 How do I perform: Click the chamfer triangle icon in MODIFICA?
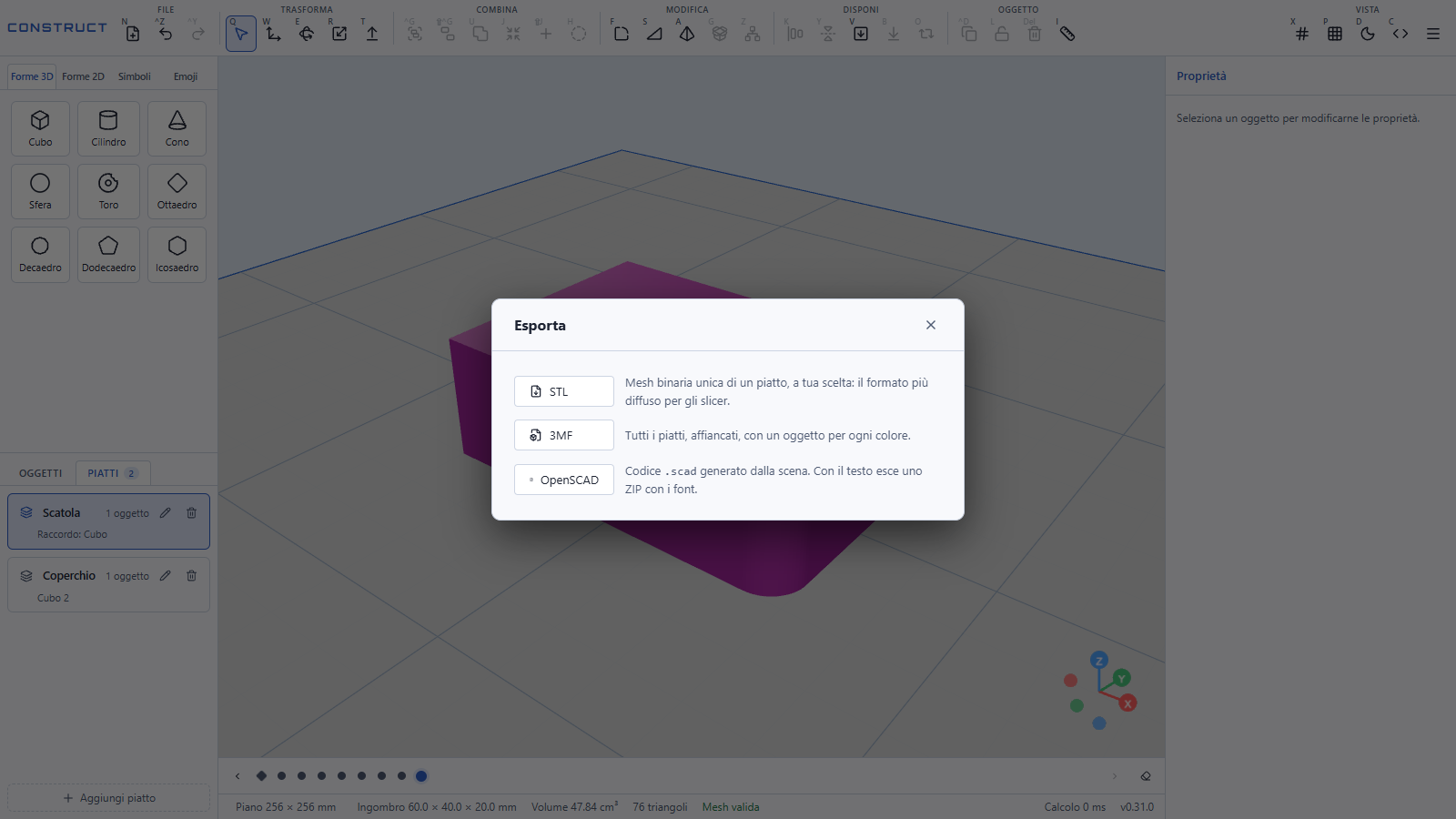pyautogui.click(x=654, y=34)
